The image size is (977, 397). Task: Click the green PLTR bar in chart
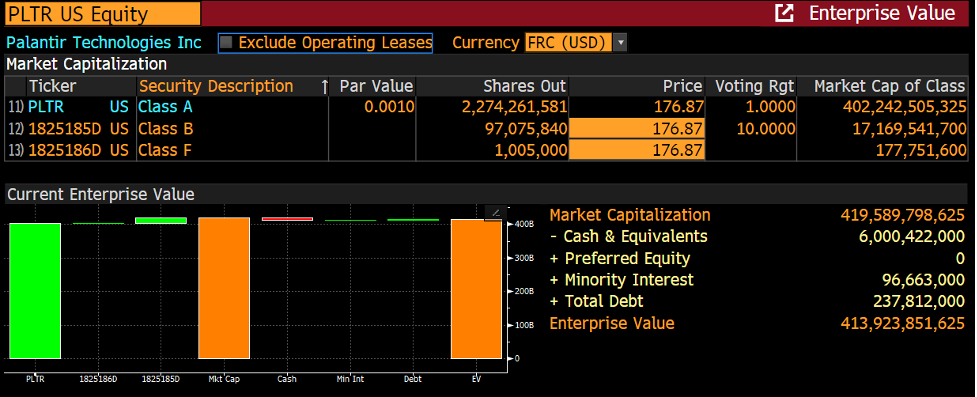tap(35, 291)
